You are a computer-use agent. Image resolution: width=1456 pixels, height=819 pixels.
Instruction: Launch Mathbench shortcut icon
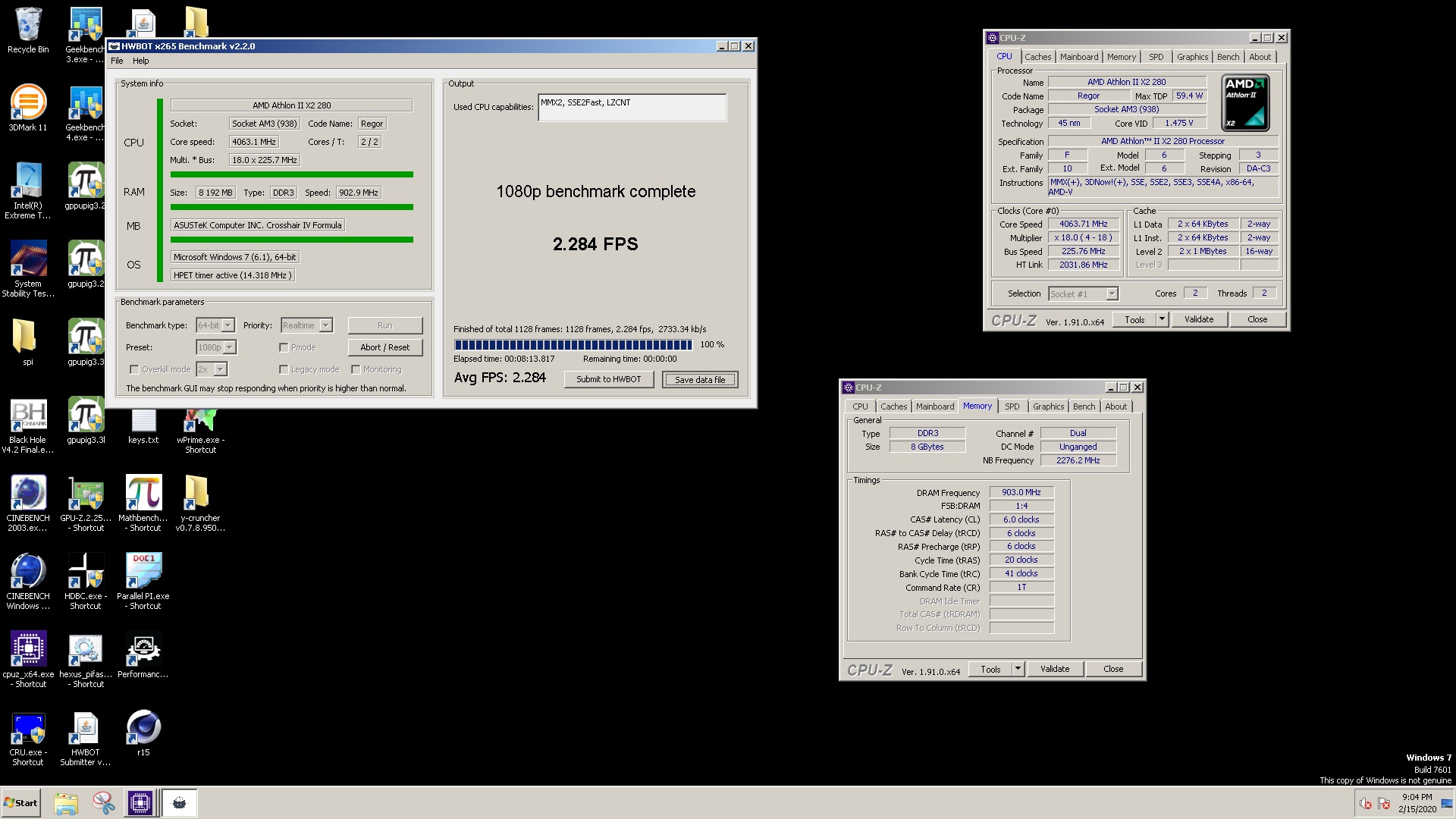(x=143, y=504)
